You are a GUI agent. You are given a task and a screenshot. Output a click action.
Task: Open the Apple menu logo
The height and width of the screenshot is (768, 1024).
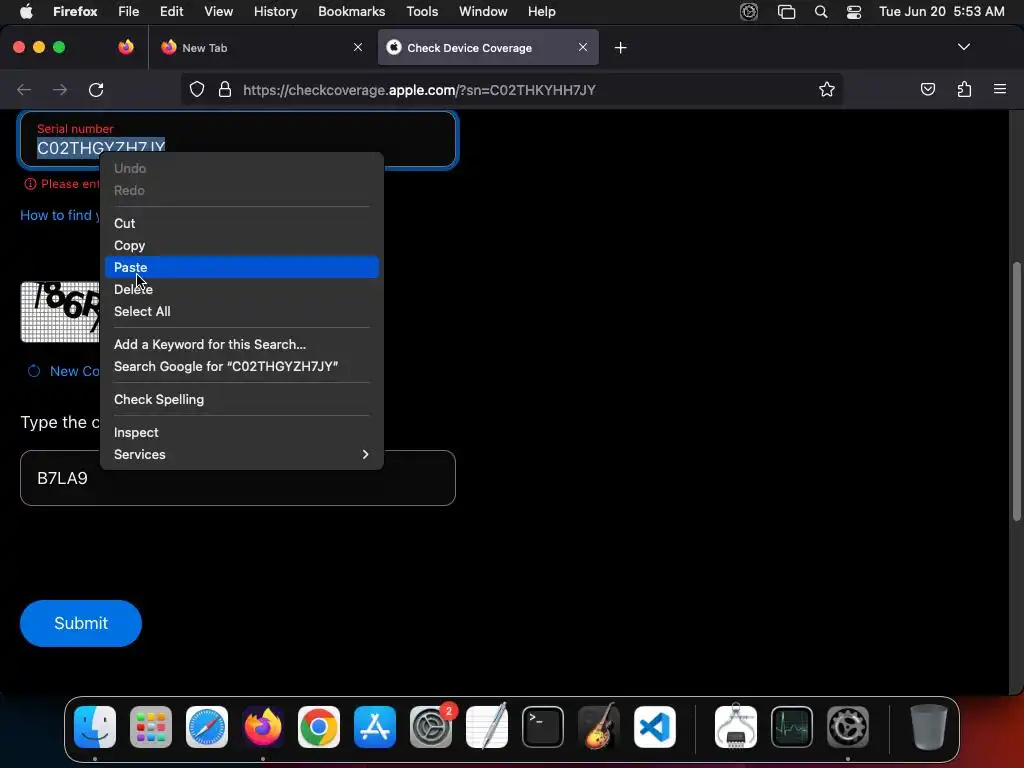(26, 12)
